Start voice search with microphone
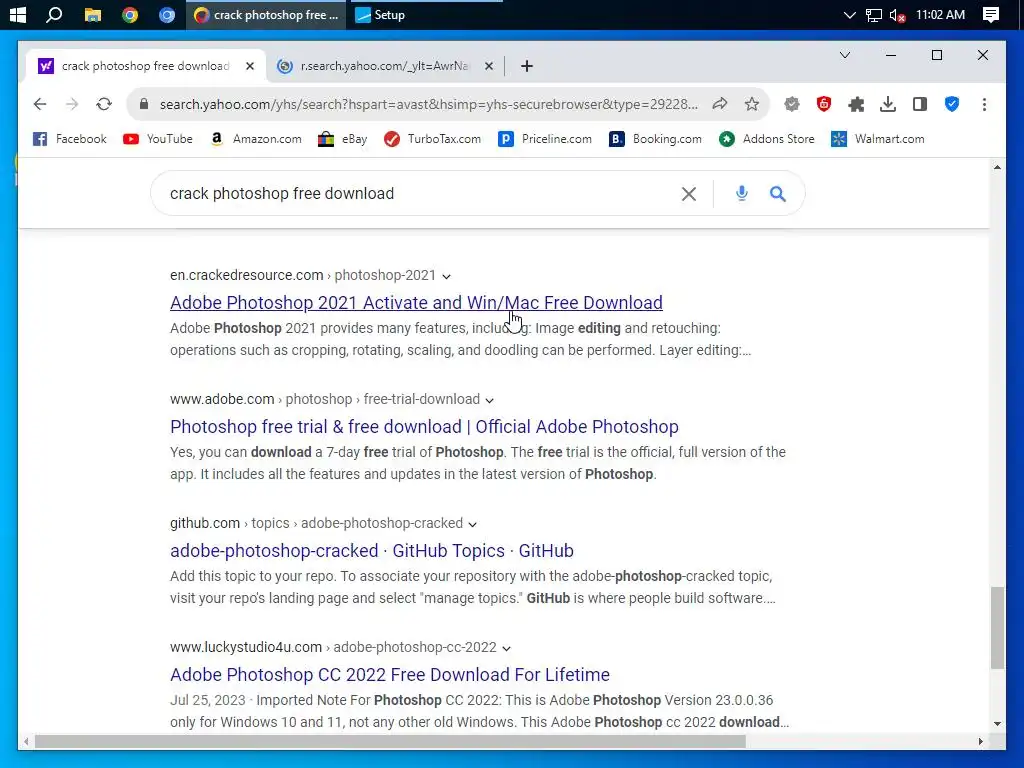 click(741, 193)
